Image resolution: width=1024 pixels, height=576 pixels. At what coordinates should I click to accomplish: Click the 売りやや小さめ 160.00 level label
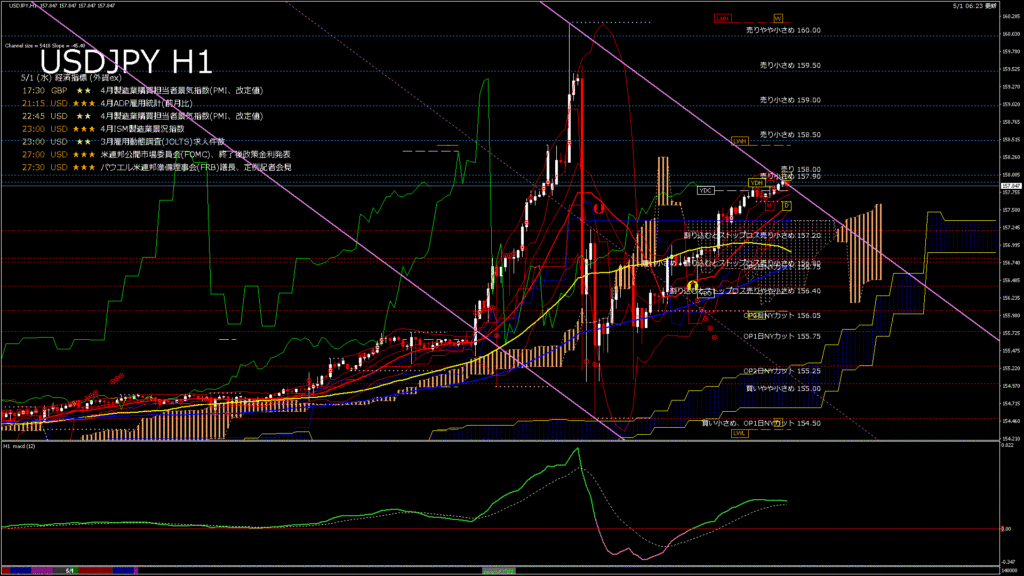point(784,30)
